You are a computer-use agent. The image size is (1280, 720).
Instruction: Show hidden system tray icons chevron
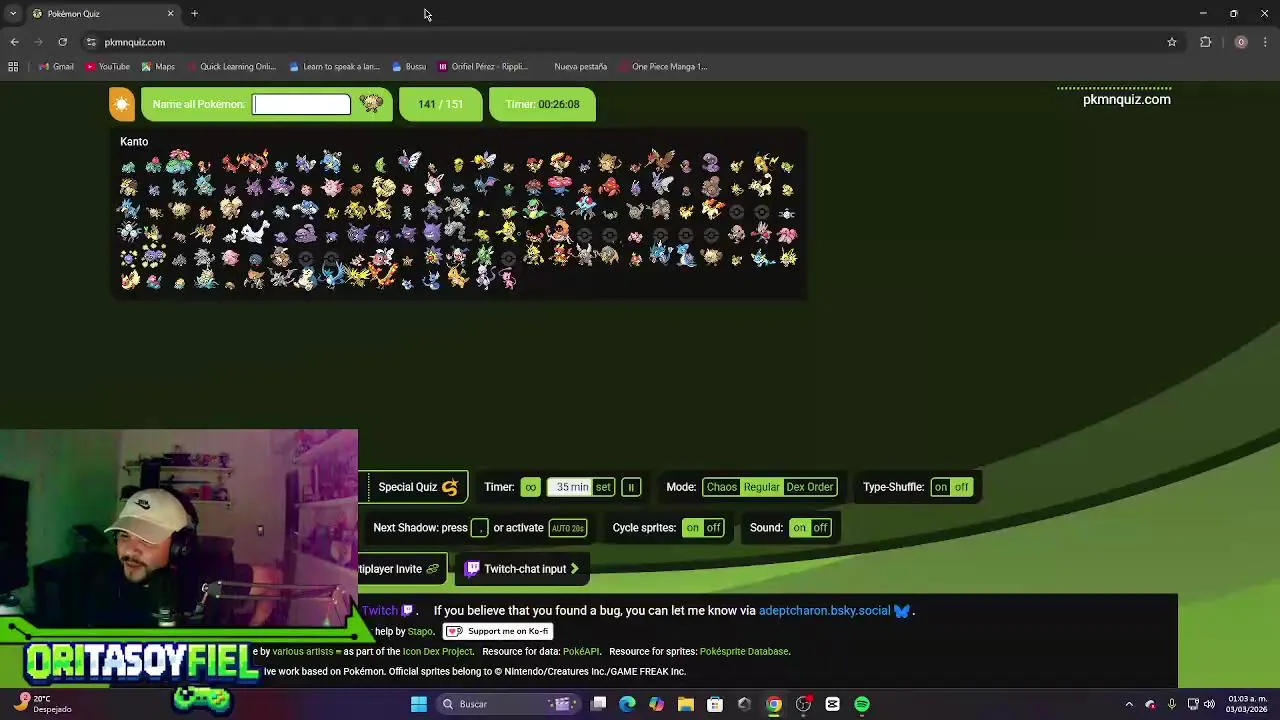click(1129, 704)
